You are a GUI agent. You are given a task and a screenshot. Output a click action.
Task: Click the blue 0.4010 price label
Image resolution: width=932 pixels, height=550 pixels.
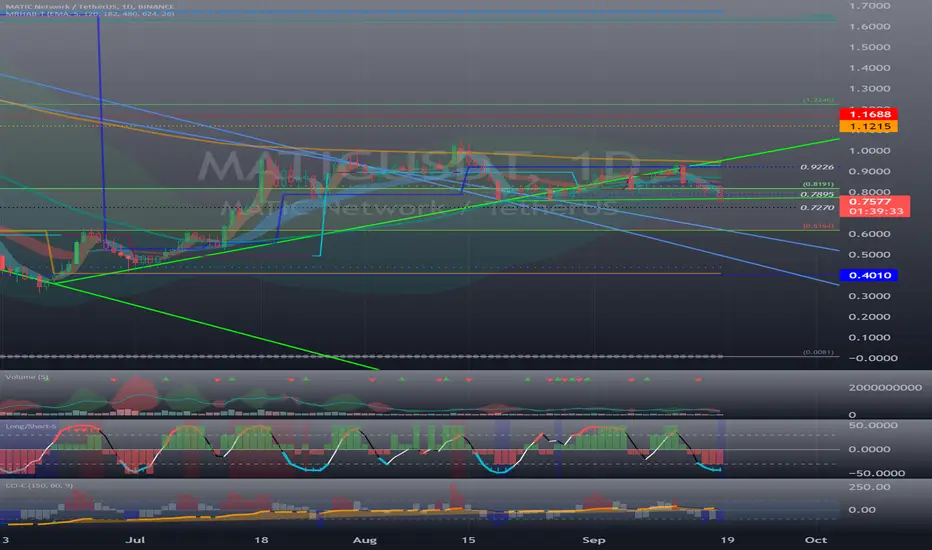(868, 275)
